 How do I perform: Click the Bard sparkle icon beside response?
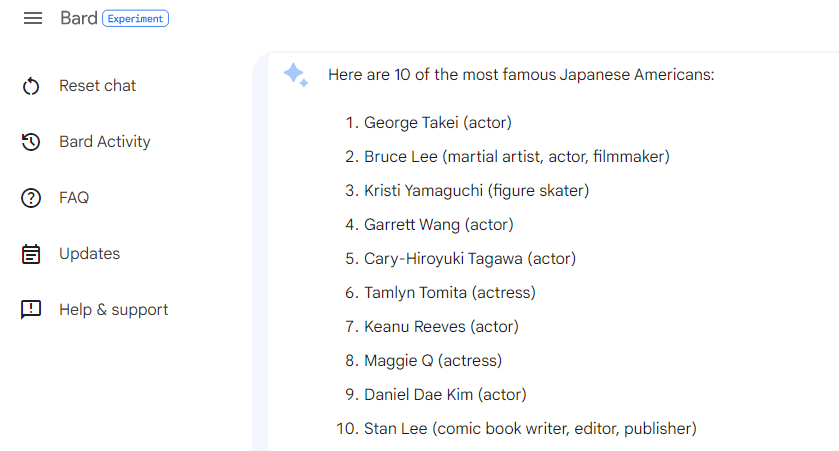point(296,75)
